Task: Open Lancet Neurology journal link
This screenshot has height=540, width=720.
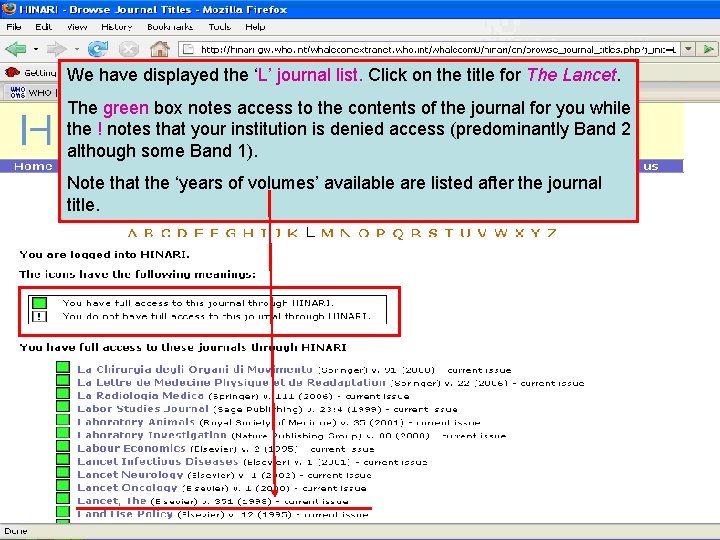Action: coord(130,474)
